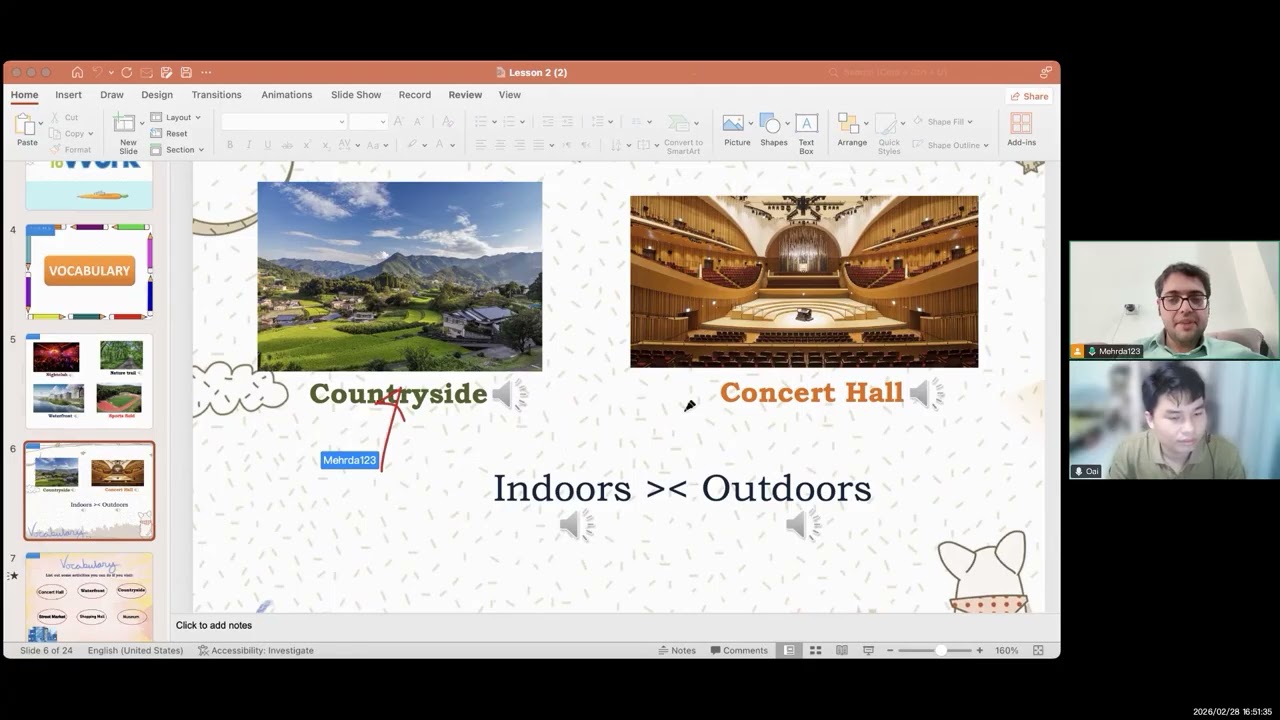
Task: Click English (United States) language indicator
Action: pyautogui.click(x=135, y=650)
